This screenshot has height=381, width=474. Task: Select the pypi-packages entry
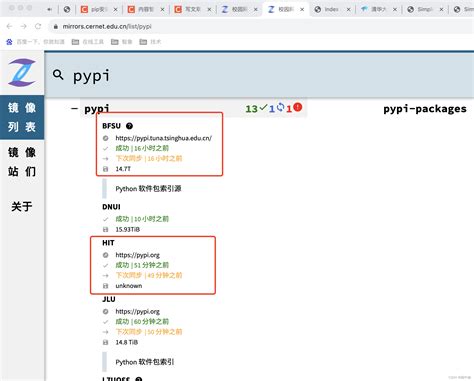click(x=425, y=109)
